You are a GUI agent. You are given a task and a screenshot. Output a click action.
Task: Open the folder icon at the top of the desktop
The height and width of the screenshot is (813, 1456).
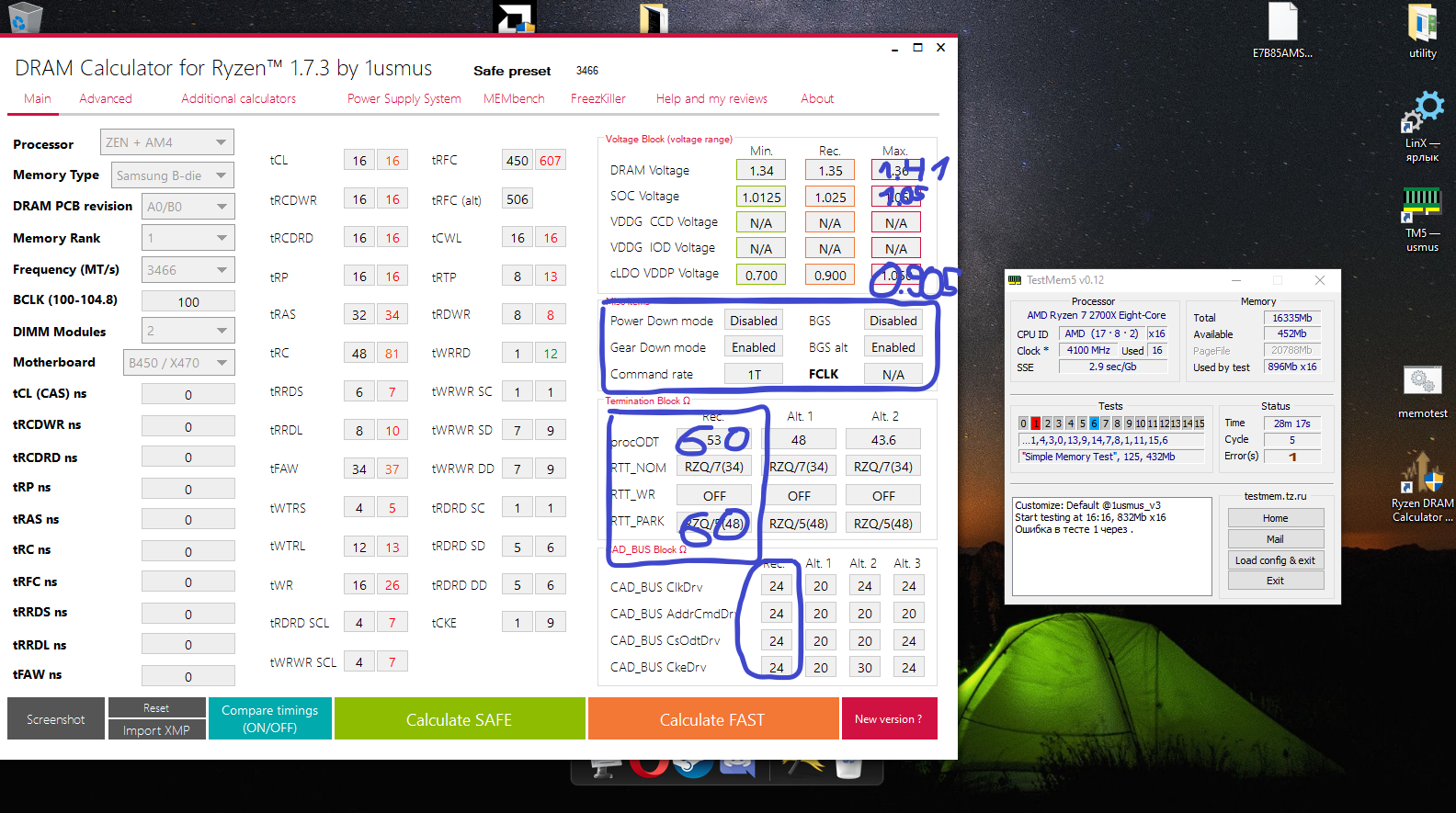click(x=654, y=17)
